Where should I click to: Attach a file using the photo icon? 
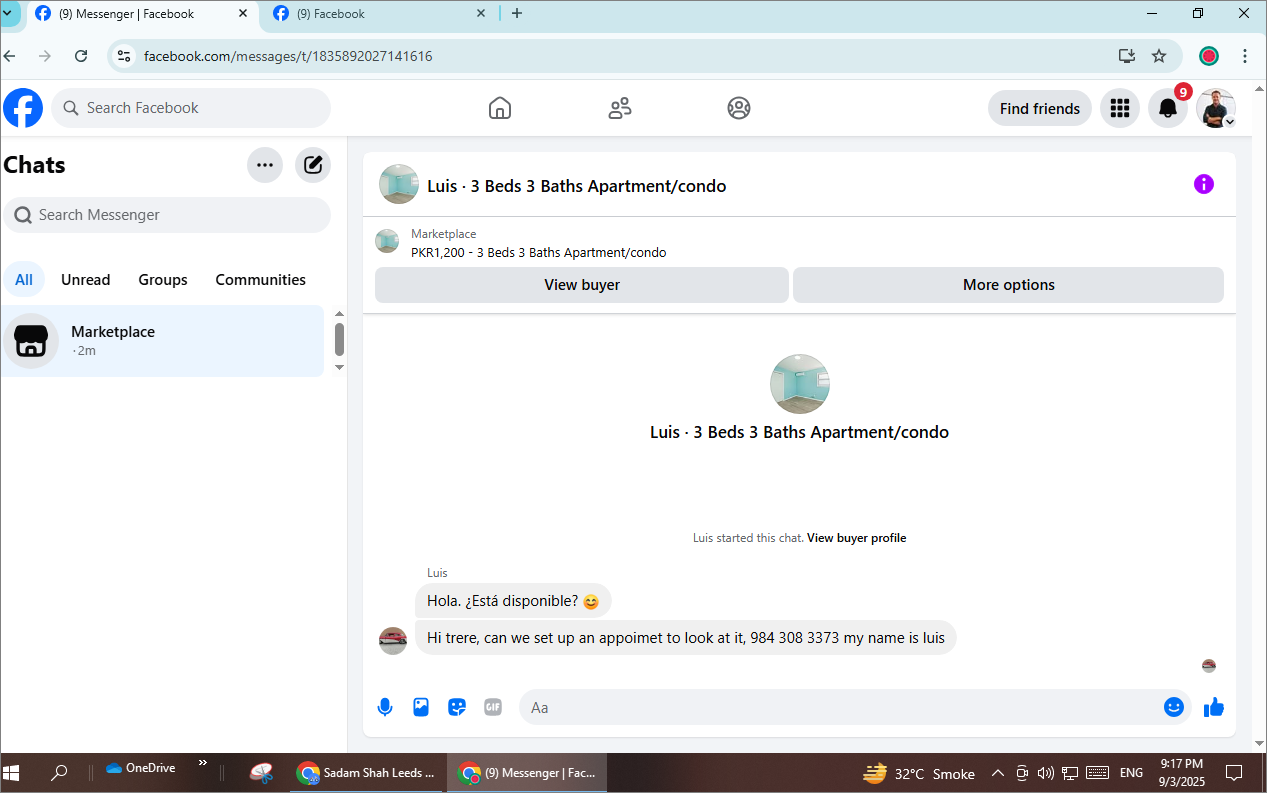pos(421,707)
